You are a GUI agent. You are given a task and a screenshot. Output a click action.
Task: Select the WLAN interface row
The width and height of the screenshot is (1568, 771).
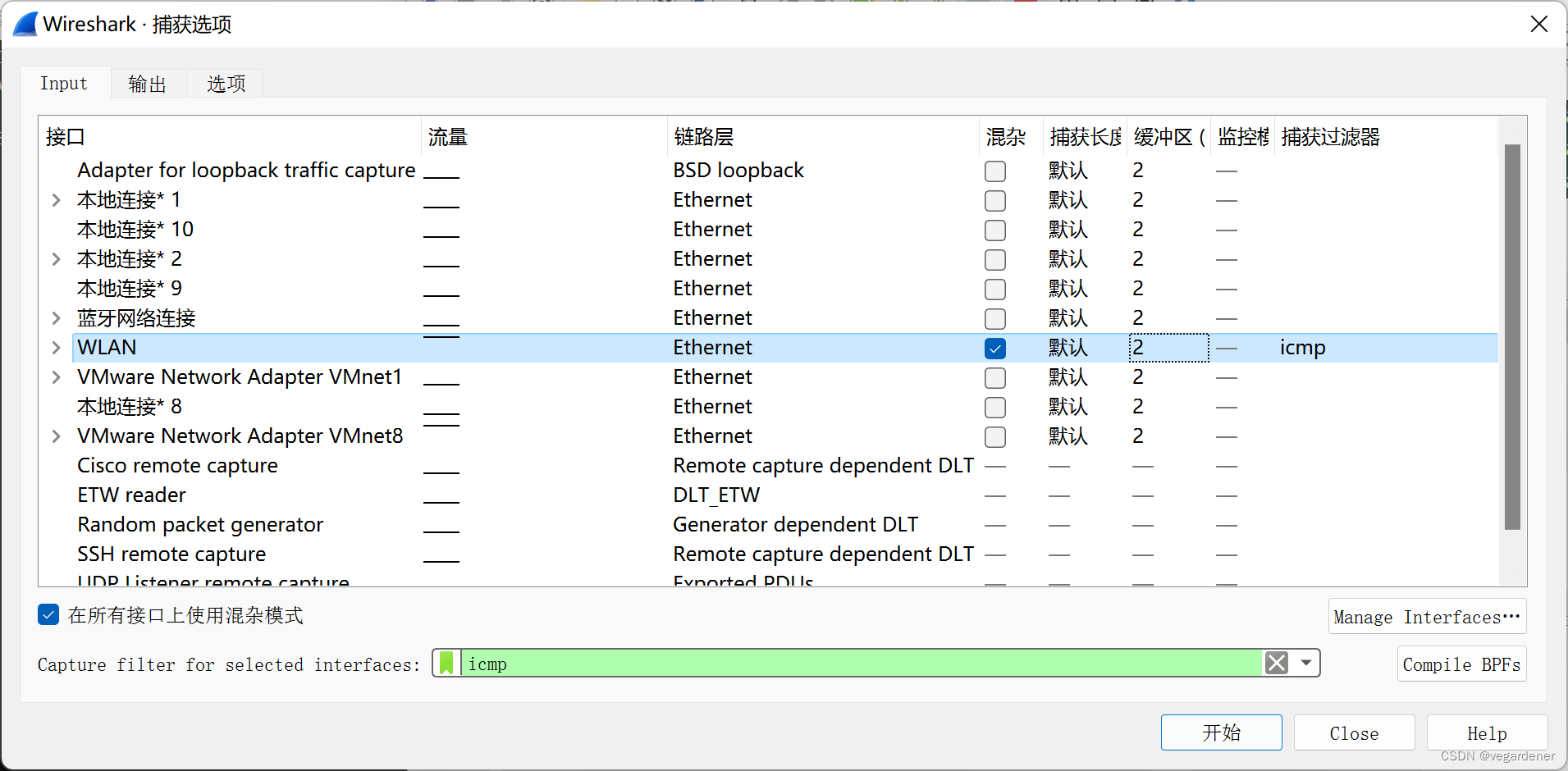(785, 348)
